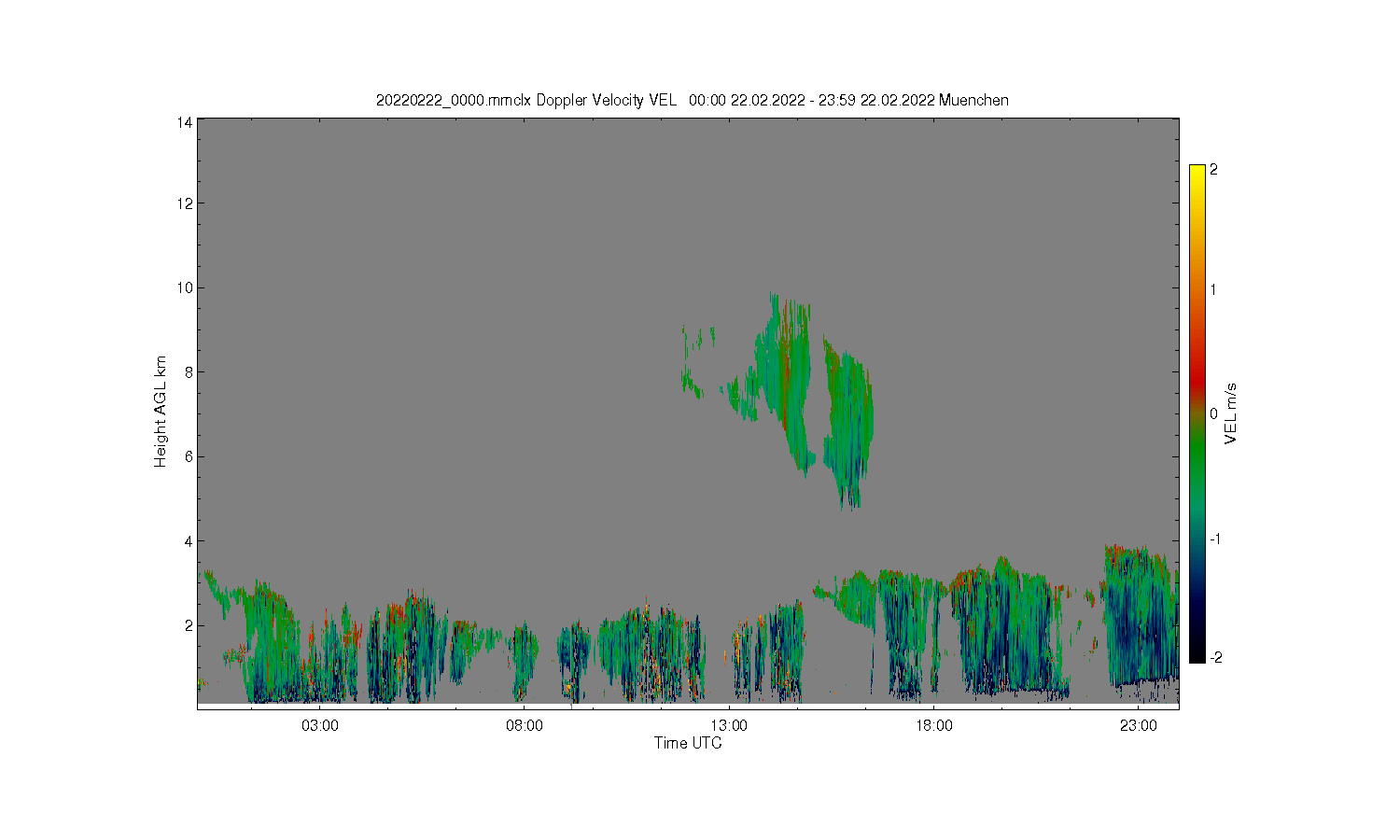Click the 10 km height tick label

[x=185, y=287]
